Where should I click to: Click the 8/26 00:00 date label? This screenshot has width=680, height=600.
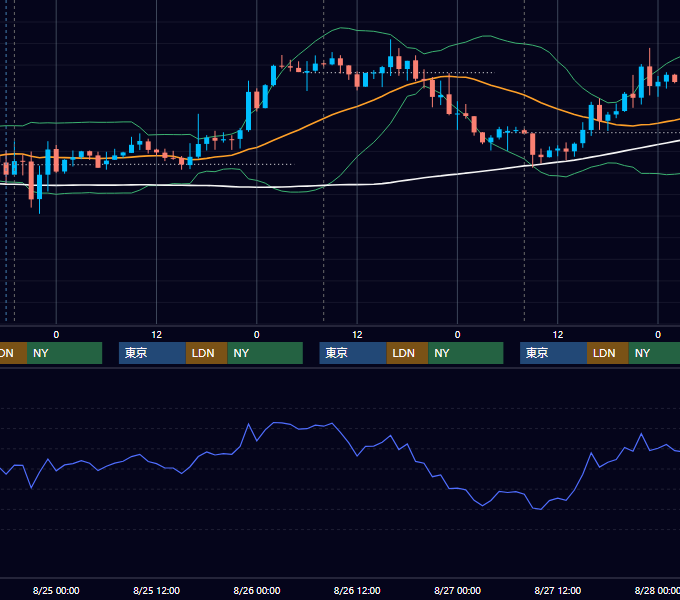click(257, 590)
